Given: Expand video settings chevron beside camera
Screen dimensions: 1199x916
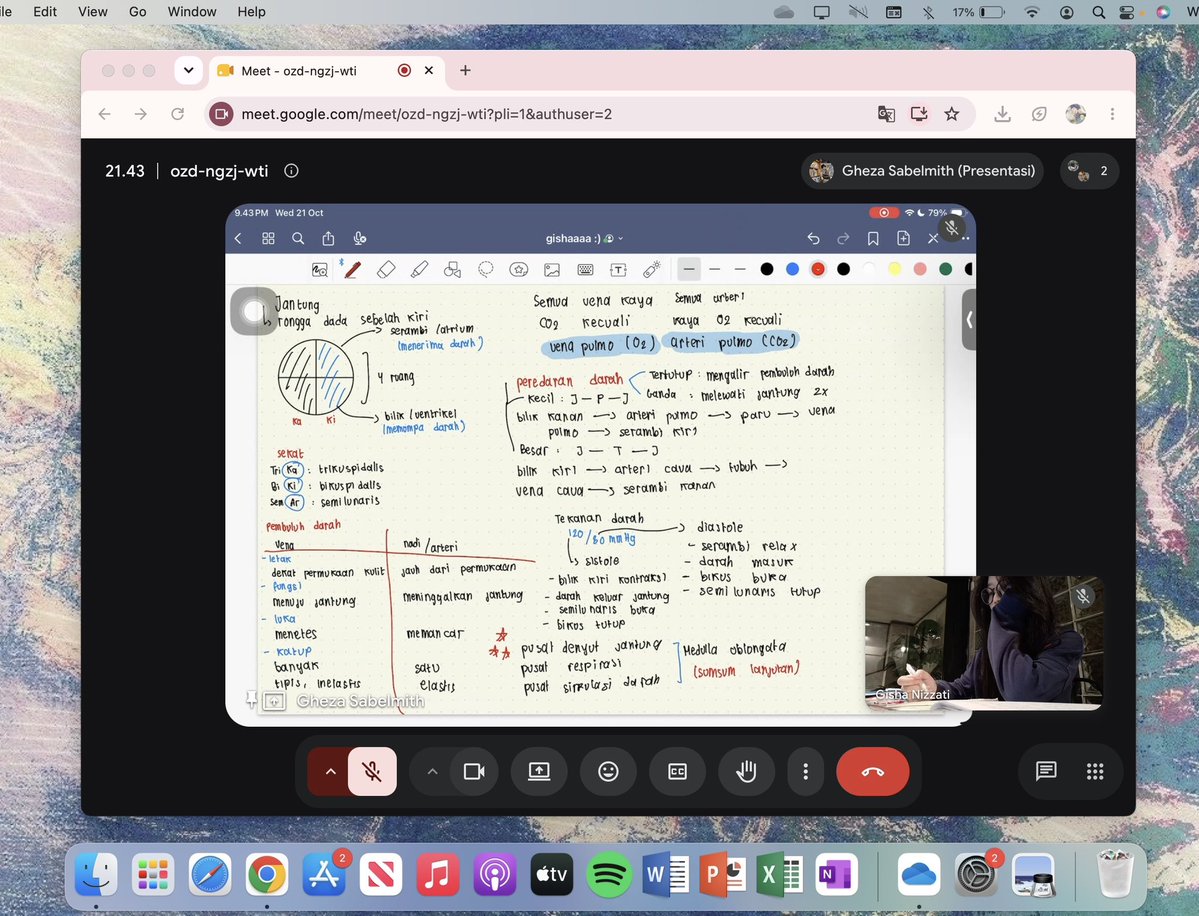Looking at the screenshot, I should pos(432,771).
